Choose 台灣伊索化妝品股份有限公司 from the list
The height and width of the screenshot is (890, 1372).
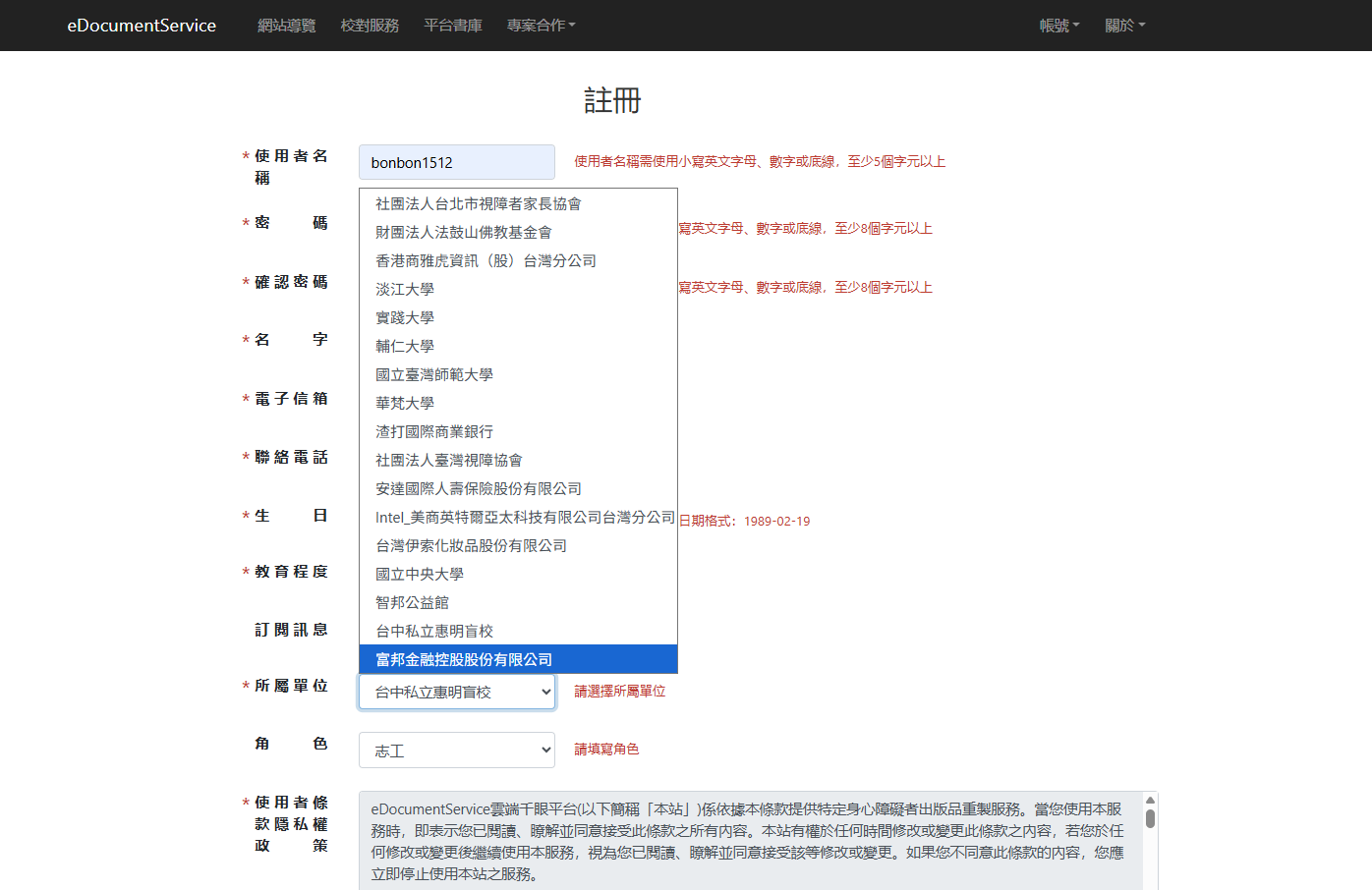518,545
